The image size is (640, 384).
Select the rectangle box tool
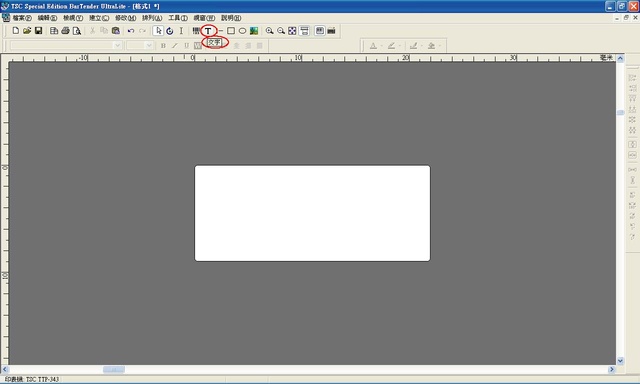point(231,31)
